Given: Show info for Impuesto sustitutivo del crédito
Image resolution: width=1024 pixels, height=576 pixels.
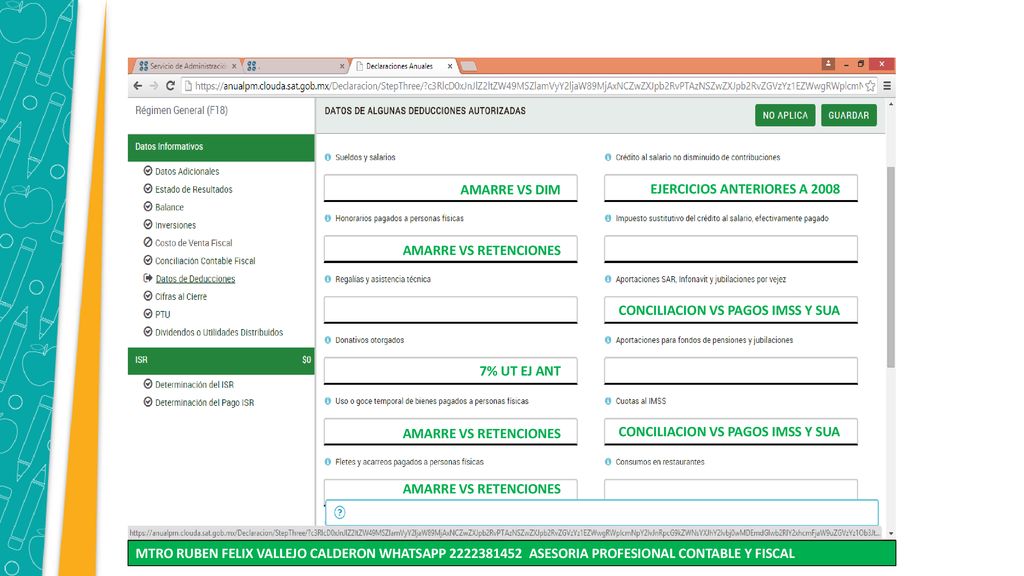Looking at the screenshot, I should [x=608, y=218].
